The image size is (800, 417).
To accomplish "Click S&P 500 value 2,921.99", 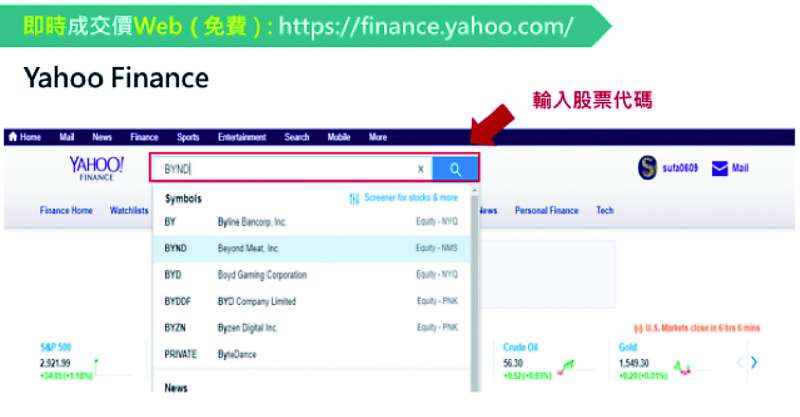I will pos(55,363).
